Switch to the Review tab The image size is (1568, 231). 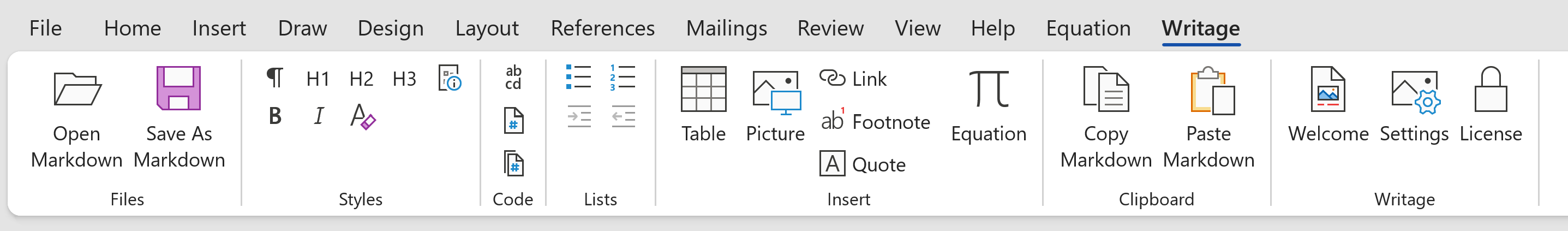coord(830,28)
